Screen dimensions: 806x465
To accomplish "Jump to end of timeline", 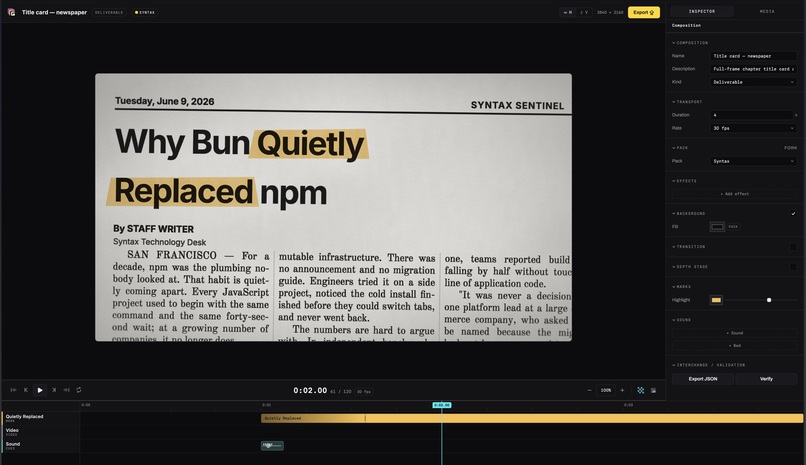I will pos(66,390).
